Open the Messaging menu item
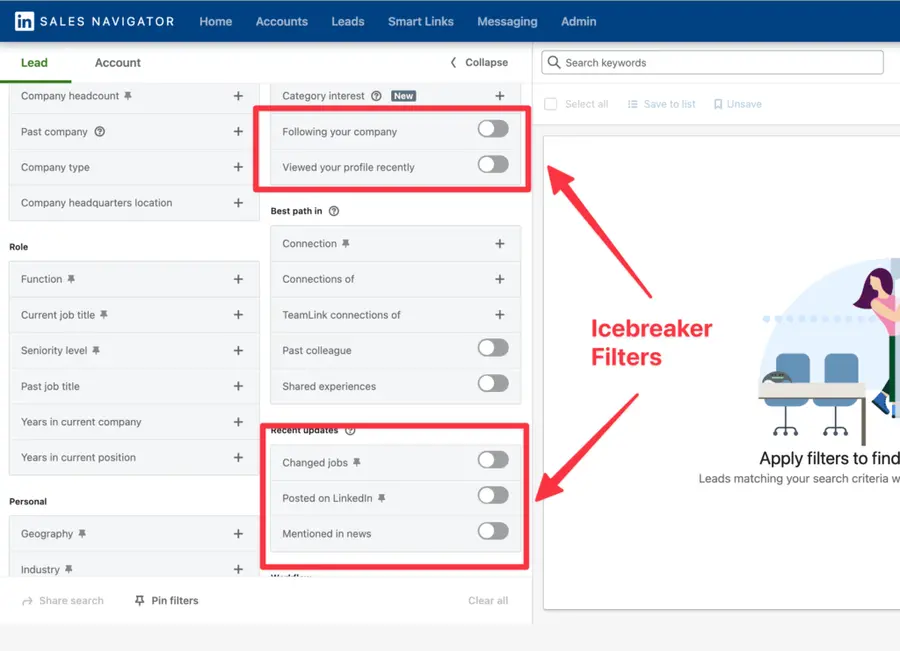This screenshot has width=900, height=651. (x=507, y=20)
